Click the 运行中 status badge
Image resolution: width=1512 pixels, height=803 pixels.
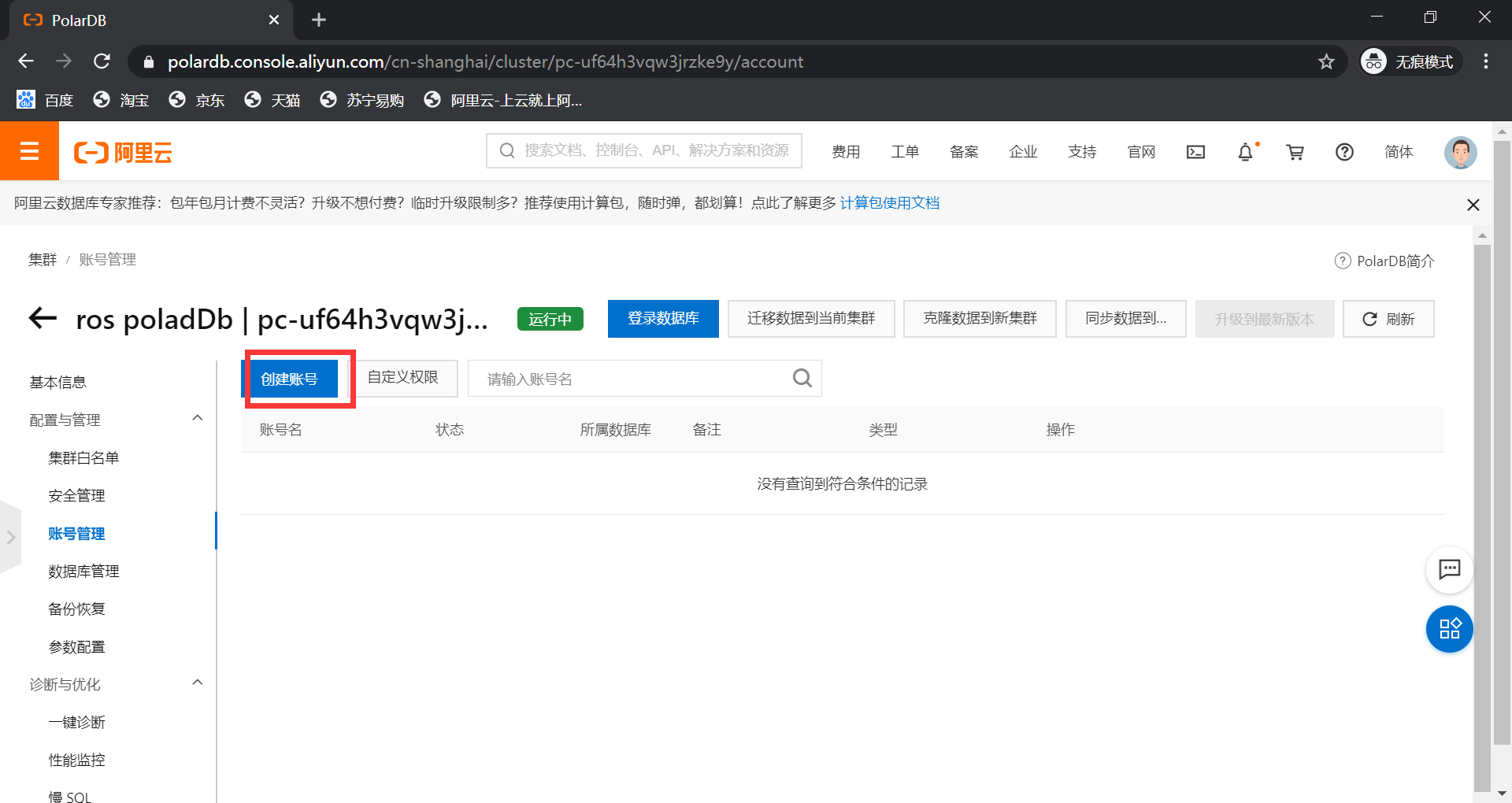pyautogui.click(x=550, y=319)
